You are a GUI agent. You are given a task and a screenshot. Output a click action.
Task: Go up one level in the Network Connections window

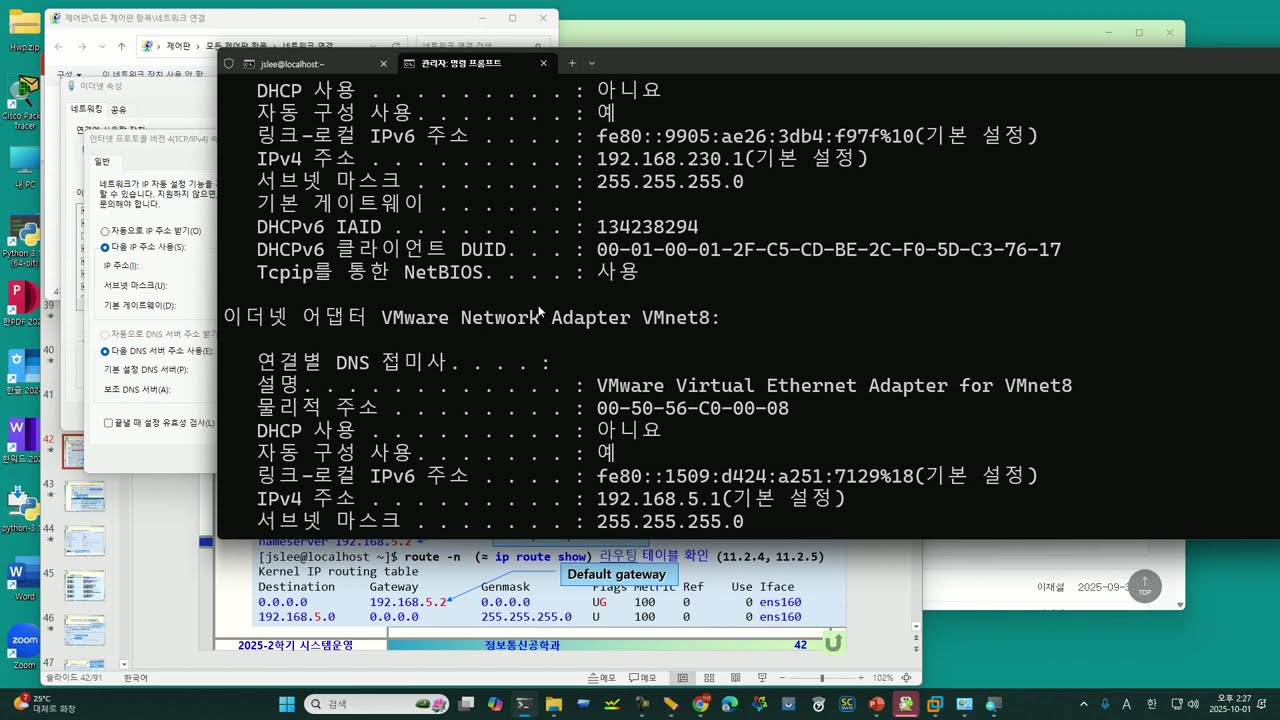[x=121, y=46]
